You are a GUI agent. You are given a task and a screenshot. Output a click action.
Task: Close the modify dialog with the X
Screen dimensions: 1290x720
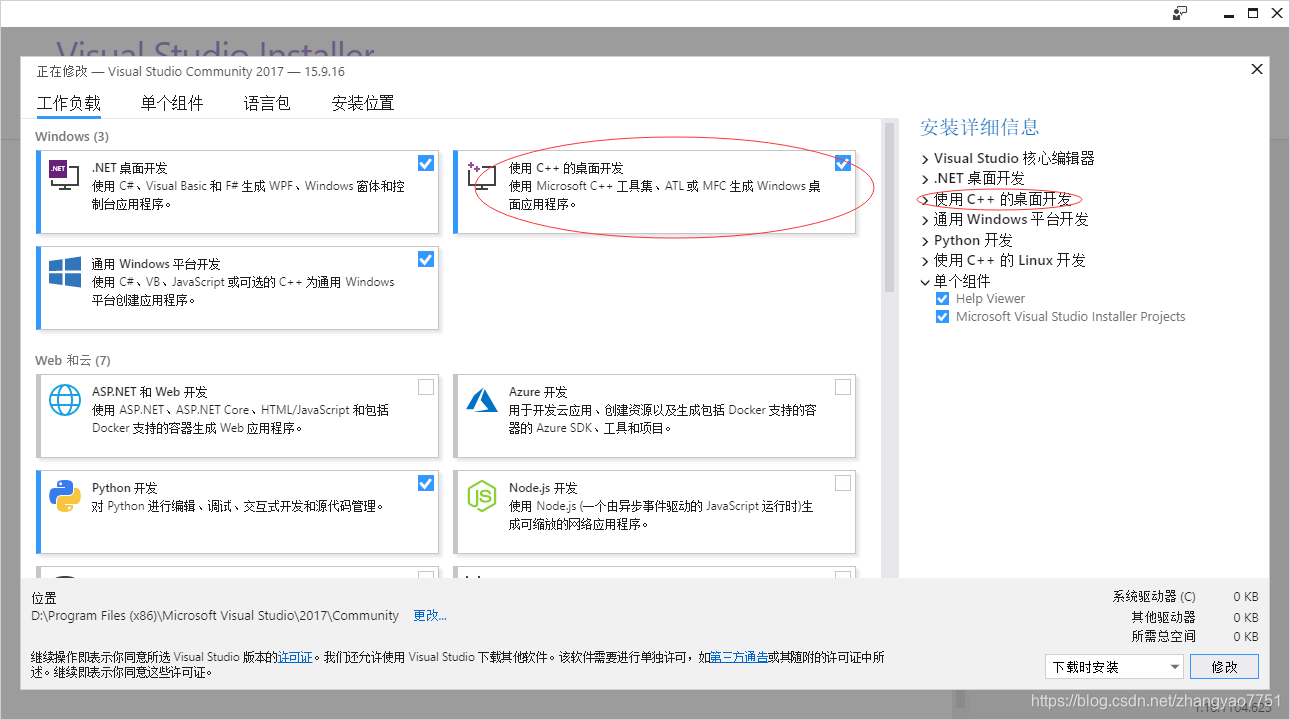[x=1257, y=69]
